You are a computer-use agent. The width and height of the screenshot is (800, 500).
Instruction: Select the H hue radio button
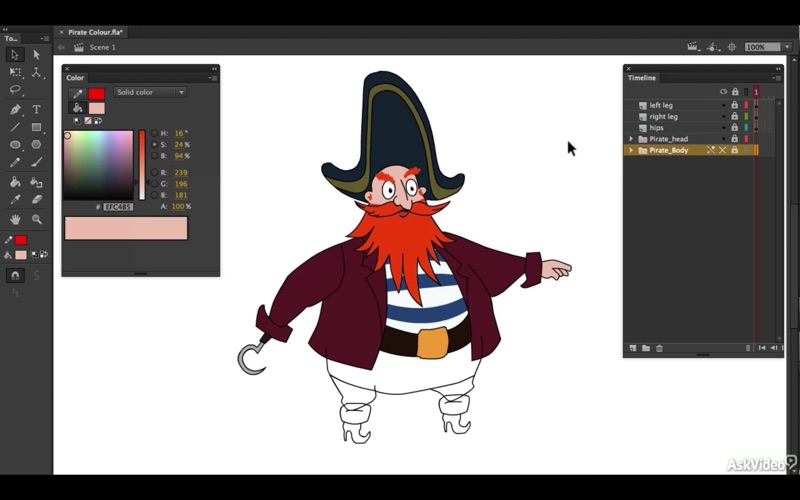pos(154,133)
